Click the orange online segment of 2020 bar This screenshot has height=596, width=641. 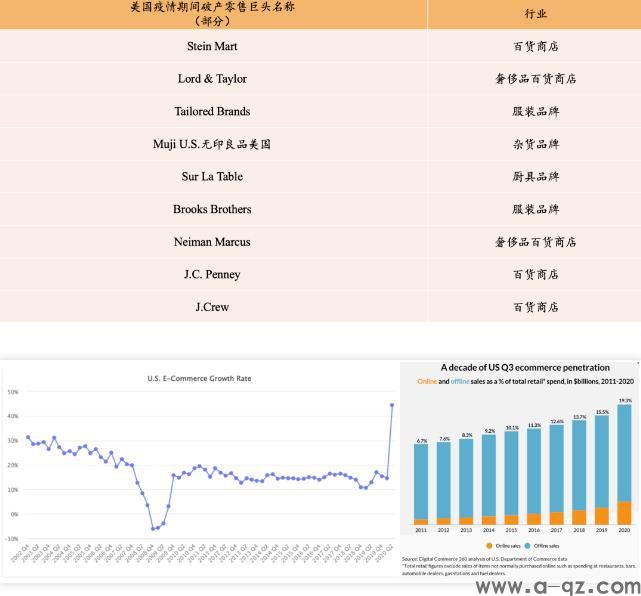coord(624,513)
